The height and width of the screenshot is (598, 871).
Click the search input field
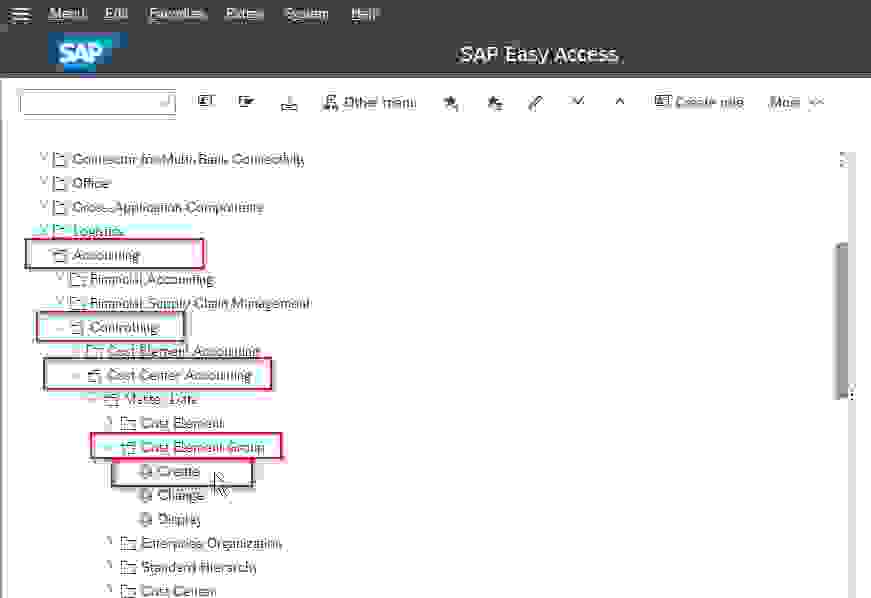(x=97, y=101)
